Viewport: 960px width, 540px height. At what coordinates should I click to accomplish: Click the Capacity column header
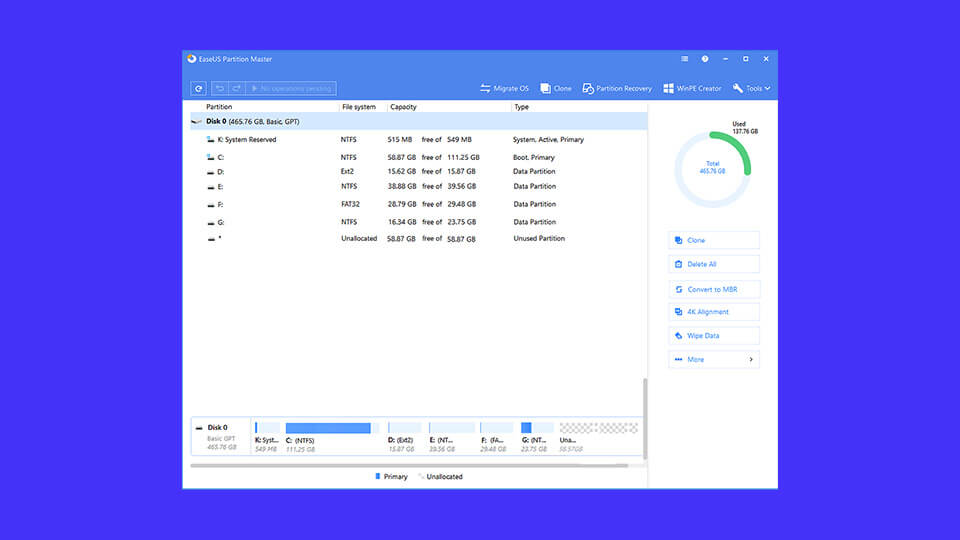point(403,107)
